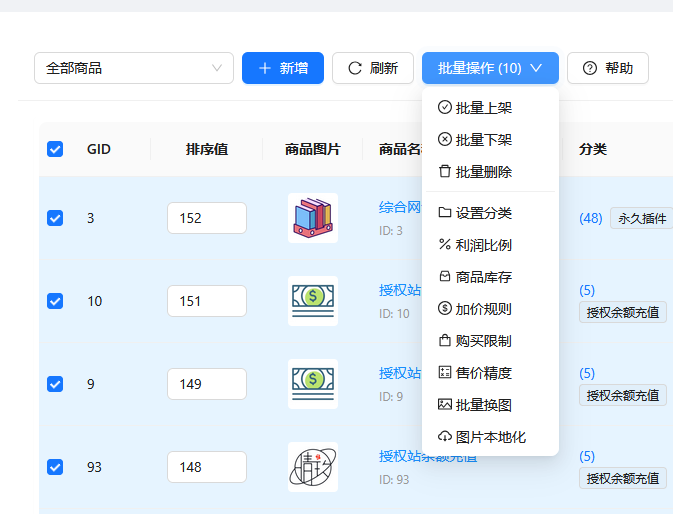Click the 新增 button
The height and width of the screenshot is (514, 673).
(x=283, y=68)
